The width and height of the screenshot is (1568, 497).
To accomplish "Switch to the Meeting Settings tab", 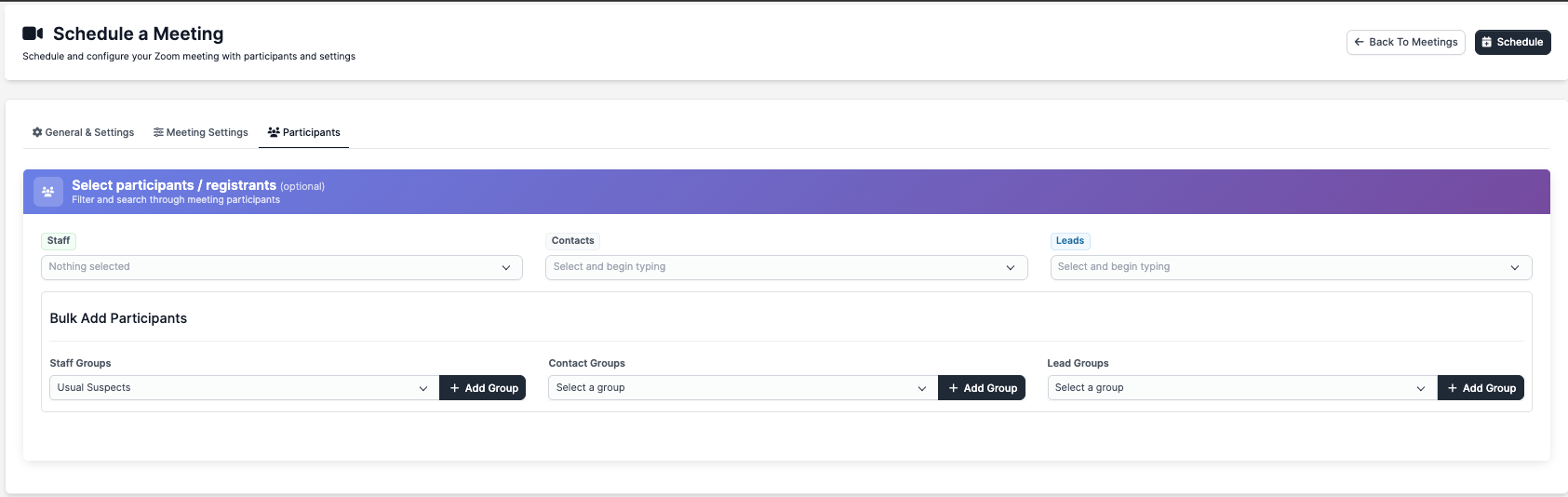I will coord(201,132).
